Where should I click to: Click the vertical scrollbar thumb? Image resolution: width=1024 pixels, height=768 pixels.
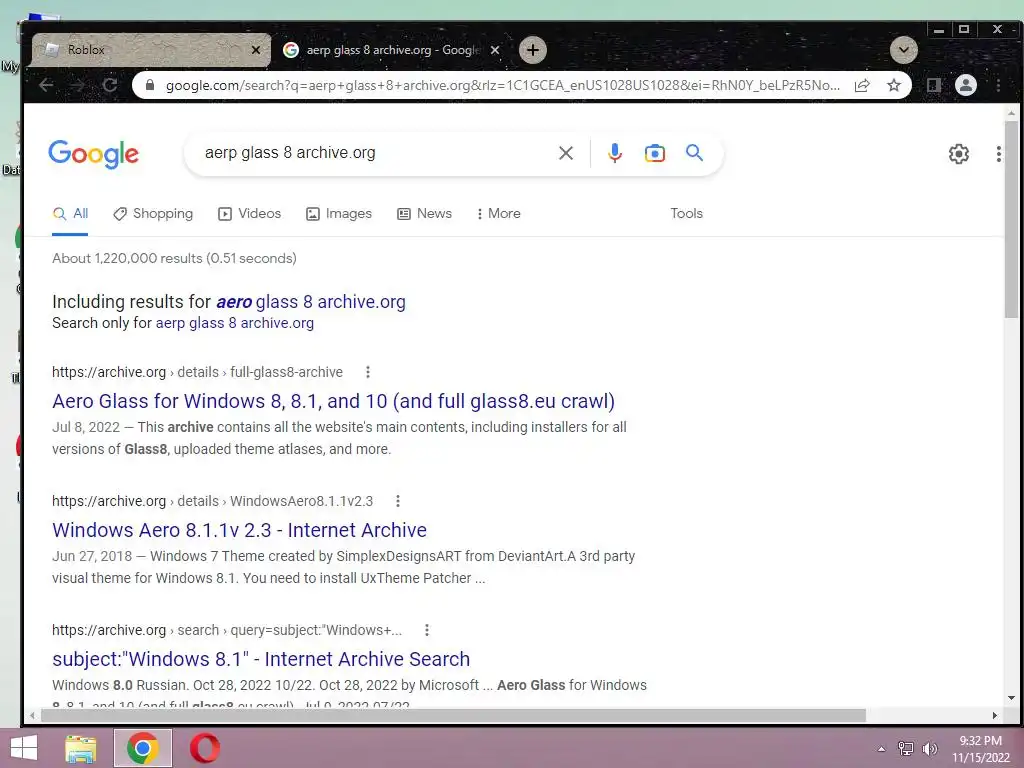tap(1011, 219)
